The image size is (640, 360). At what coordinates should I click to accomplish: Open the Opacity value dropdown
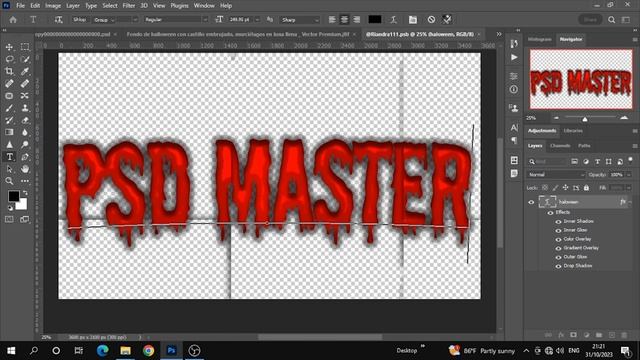(629, 175)
